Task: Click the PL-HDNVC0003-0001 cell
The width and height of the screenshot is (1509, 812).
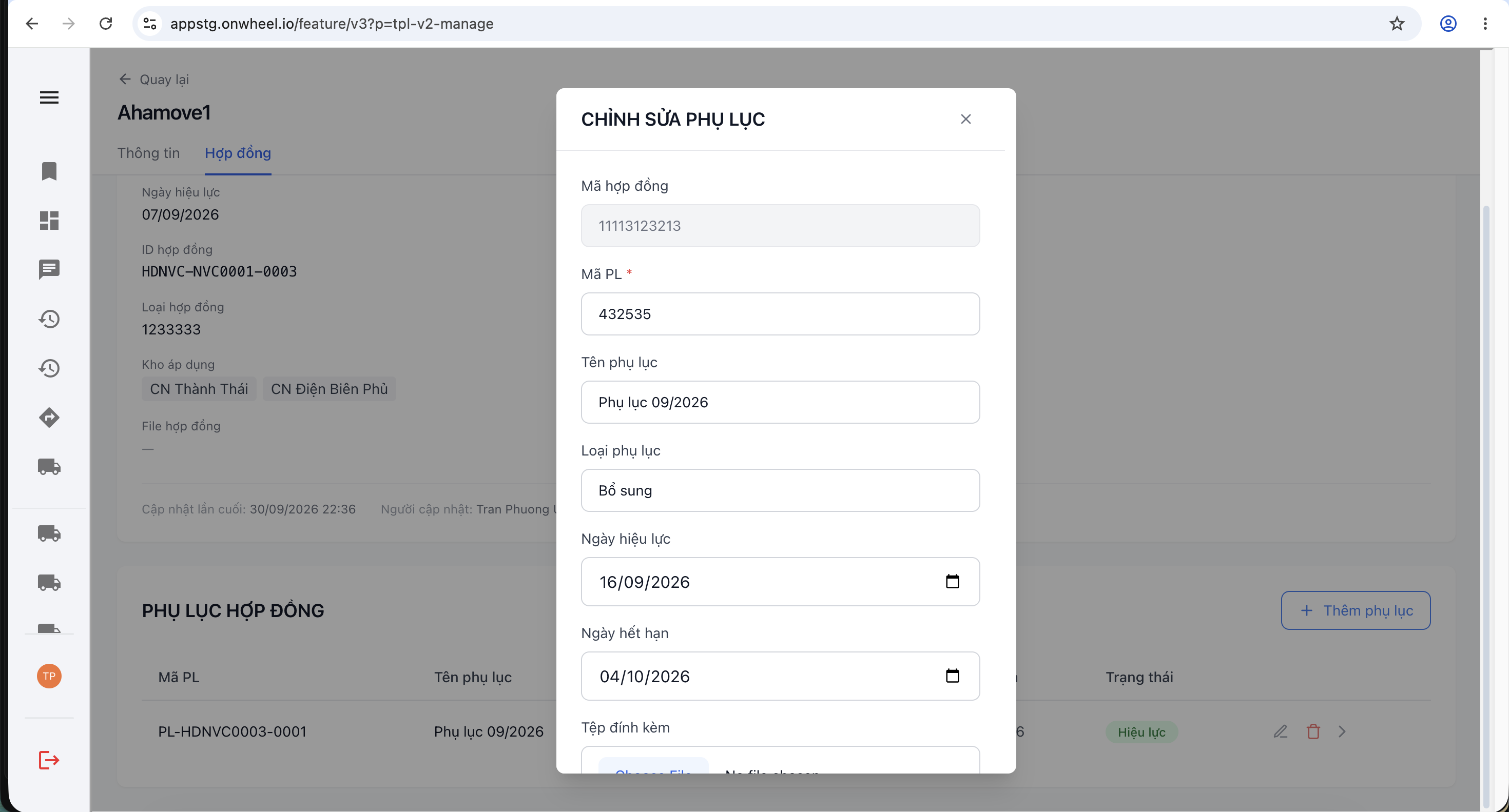Action: pos(232,731)
